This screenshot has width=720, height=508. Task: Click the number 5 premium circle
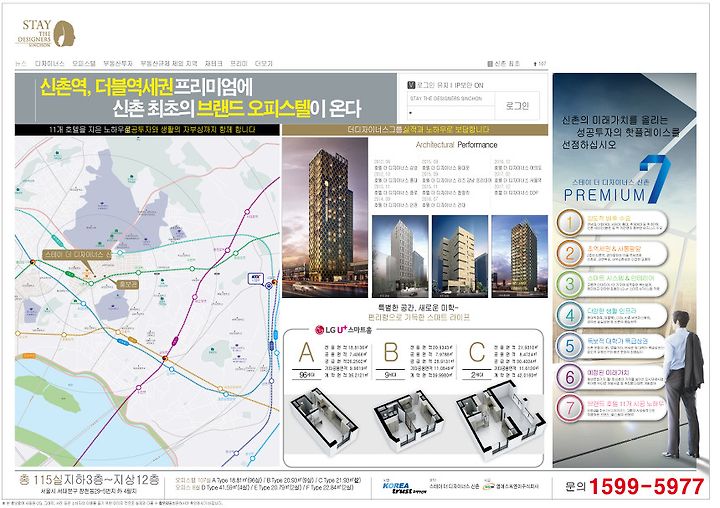tap(570, 346)
